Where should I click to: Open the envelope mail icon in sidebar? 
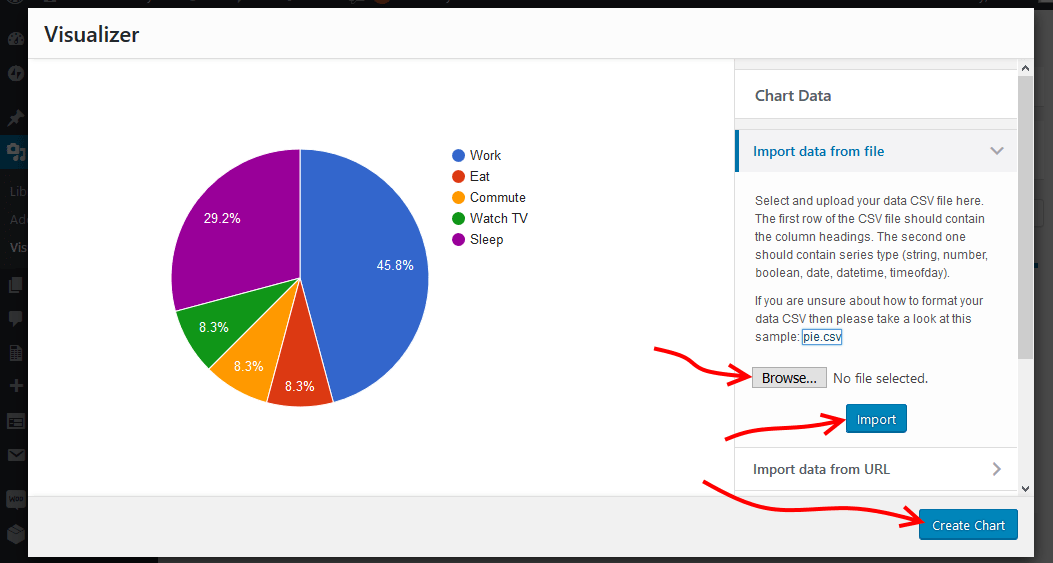coord(15,455)
